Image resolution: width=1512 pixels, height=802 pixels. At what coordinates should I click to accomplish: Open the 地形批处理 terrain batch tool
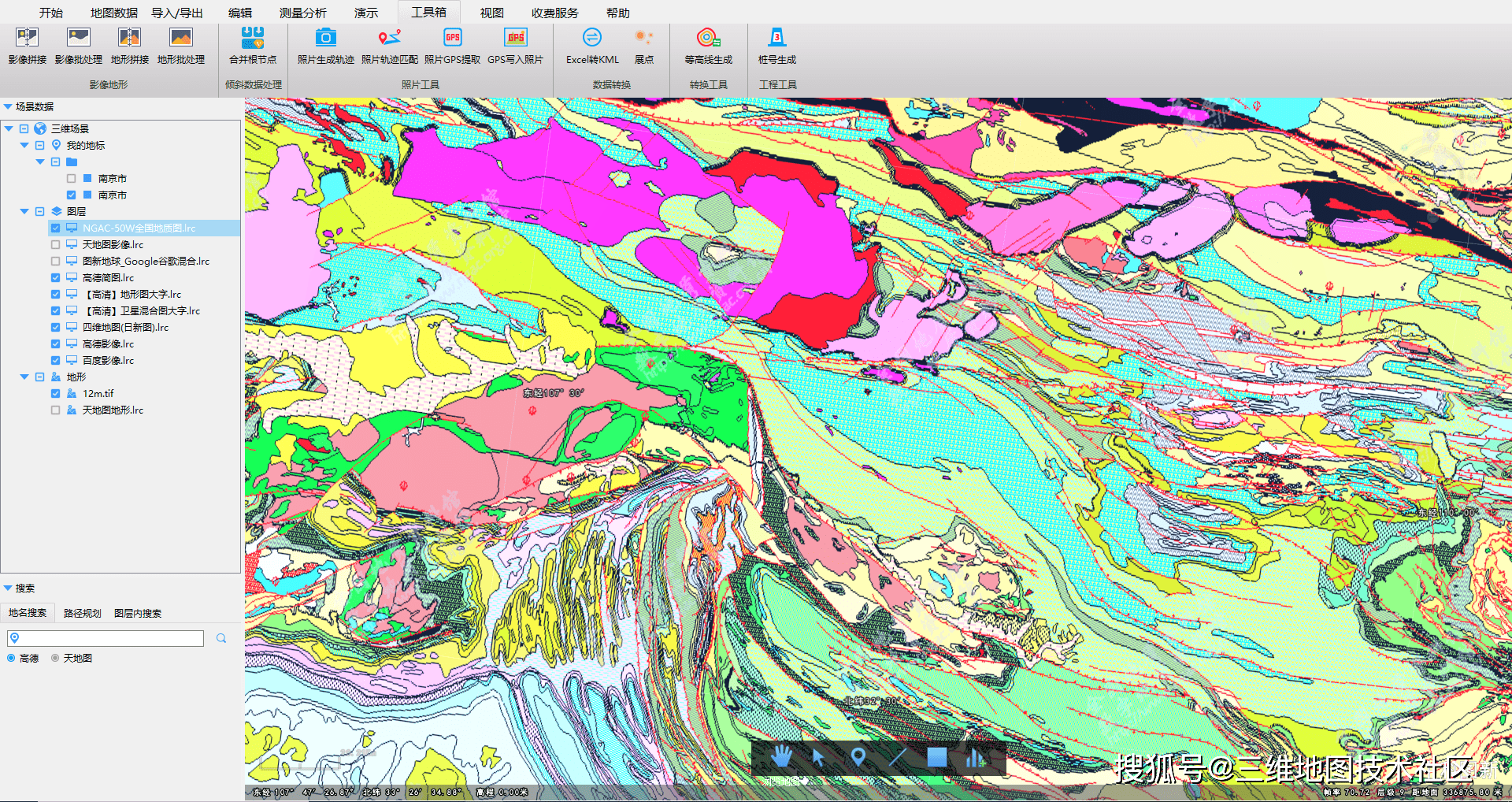(x=181, y=46)
